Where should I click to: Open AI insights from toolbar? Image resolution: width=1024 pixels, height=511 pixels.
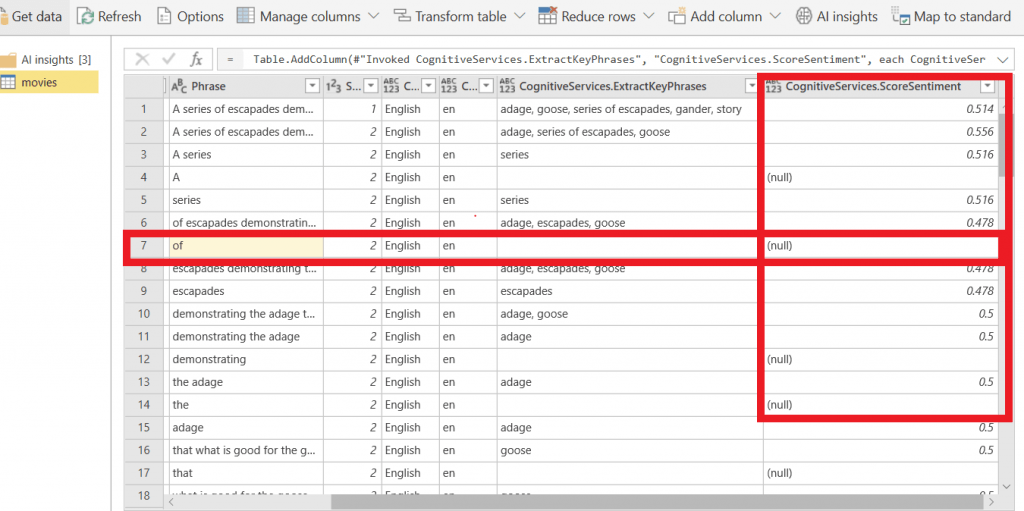point(837,16)
